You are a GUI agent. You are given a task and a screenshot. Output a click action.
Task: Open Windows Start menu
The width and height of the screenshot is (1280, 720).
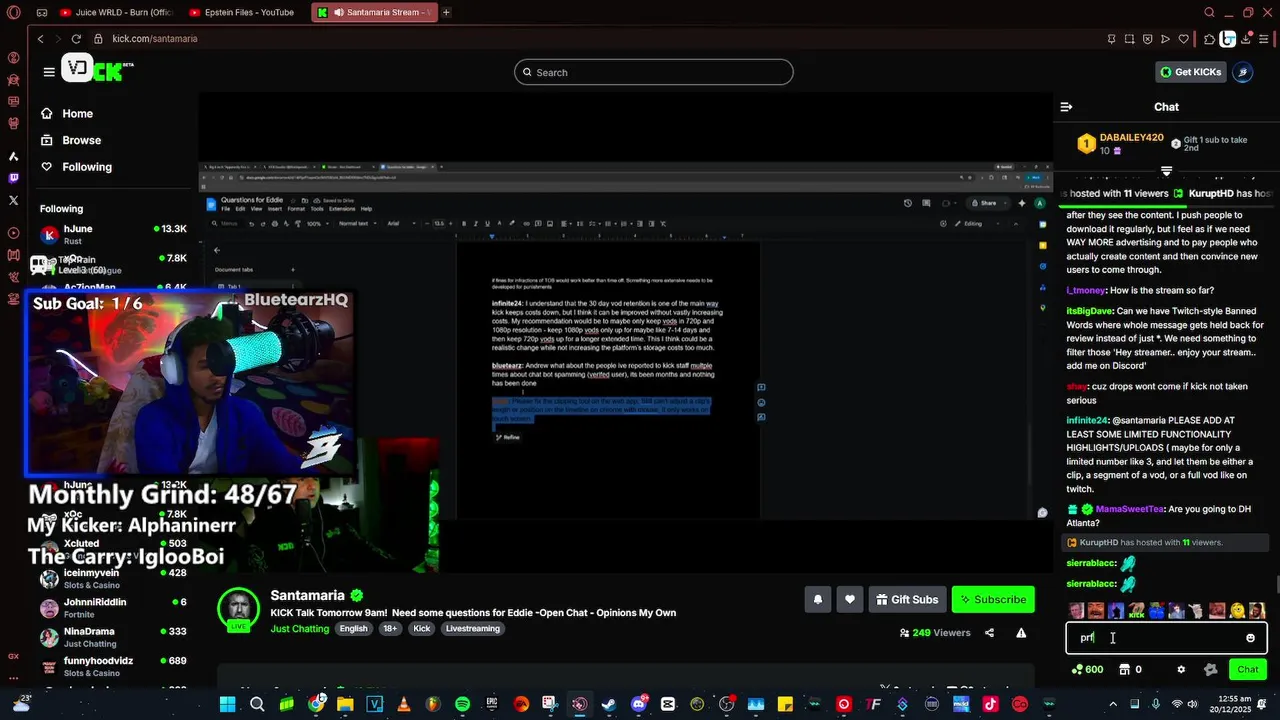click(x=227, y=704)
